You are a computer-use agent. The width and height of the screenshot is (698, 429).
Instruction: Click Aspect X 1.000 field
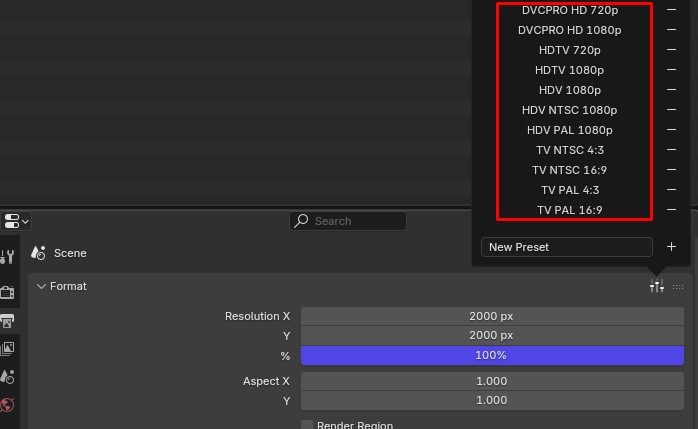pos(492,381)
